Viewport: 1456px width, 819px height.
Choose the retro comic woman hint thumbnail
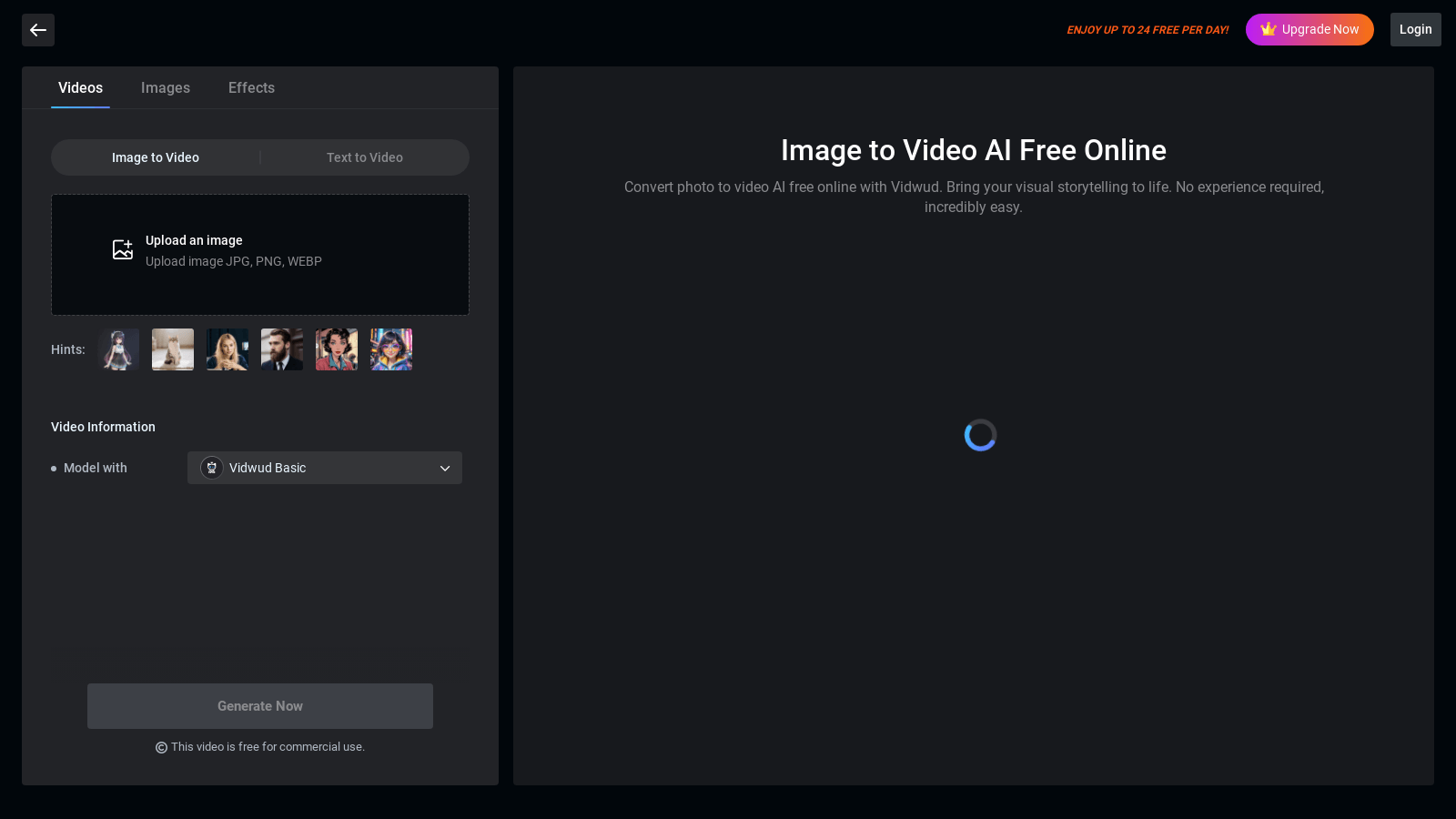[337, 349]
